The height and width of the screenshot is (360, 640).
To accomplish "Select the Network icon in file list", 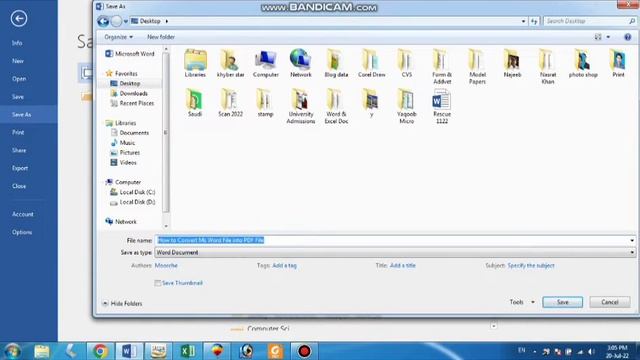I will [301, 63].
